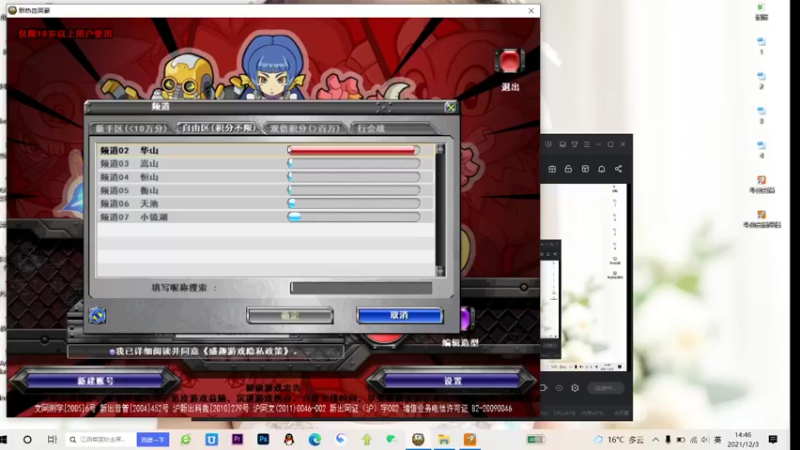Click the 新建账号 button
The width and height of the screenshot is (800, 450).
[x=95, y=381]
